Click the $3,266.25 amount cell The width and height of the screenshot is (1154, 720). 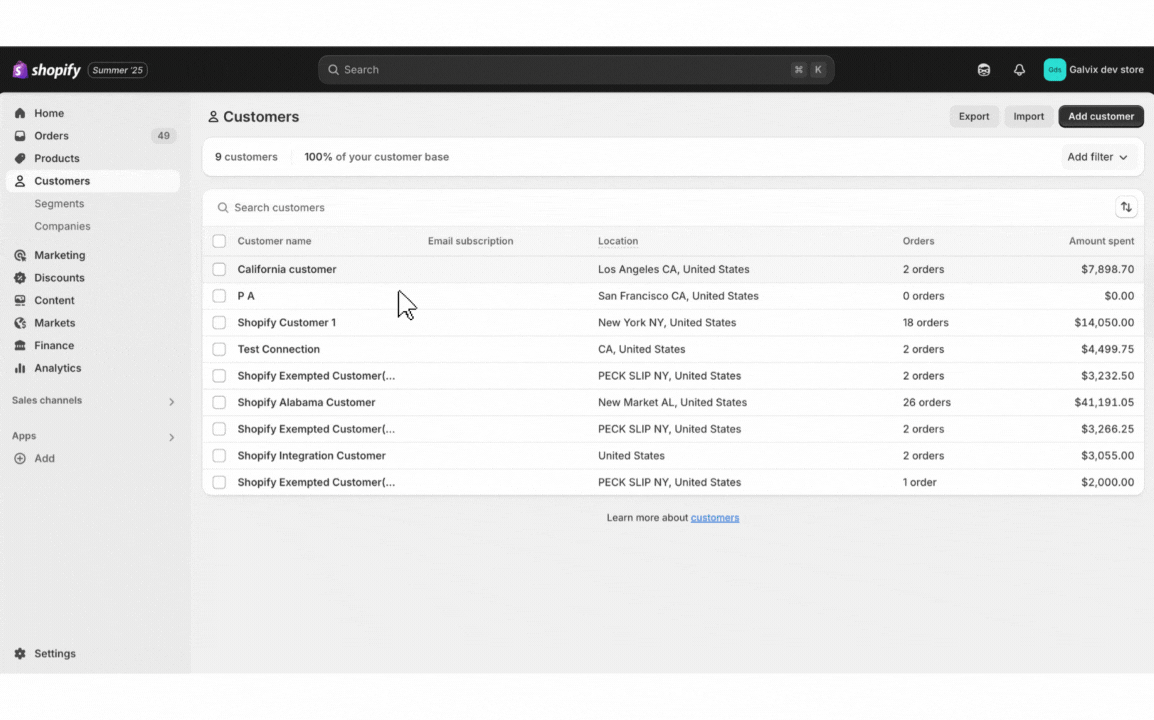point(1107,429)
